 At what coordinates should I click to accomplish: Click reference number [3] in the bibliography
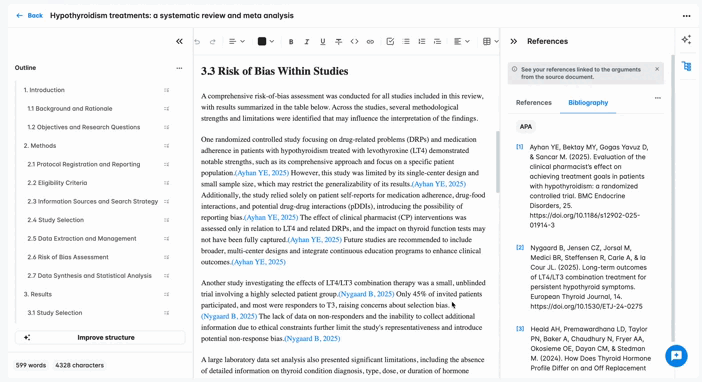pyautogui.click(x=519, y=329)
